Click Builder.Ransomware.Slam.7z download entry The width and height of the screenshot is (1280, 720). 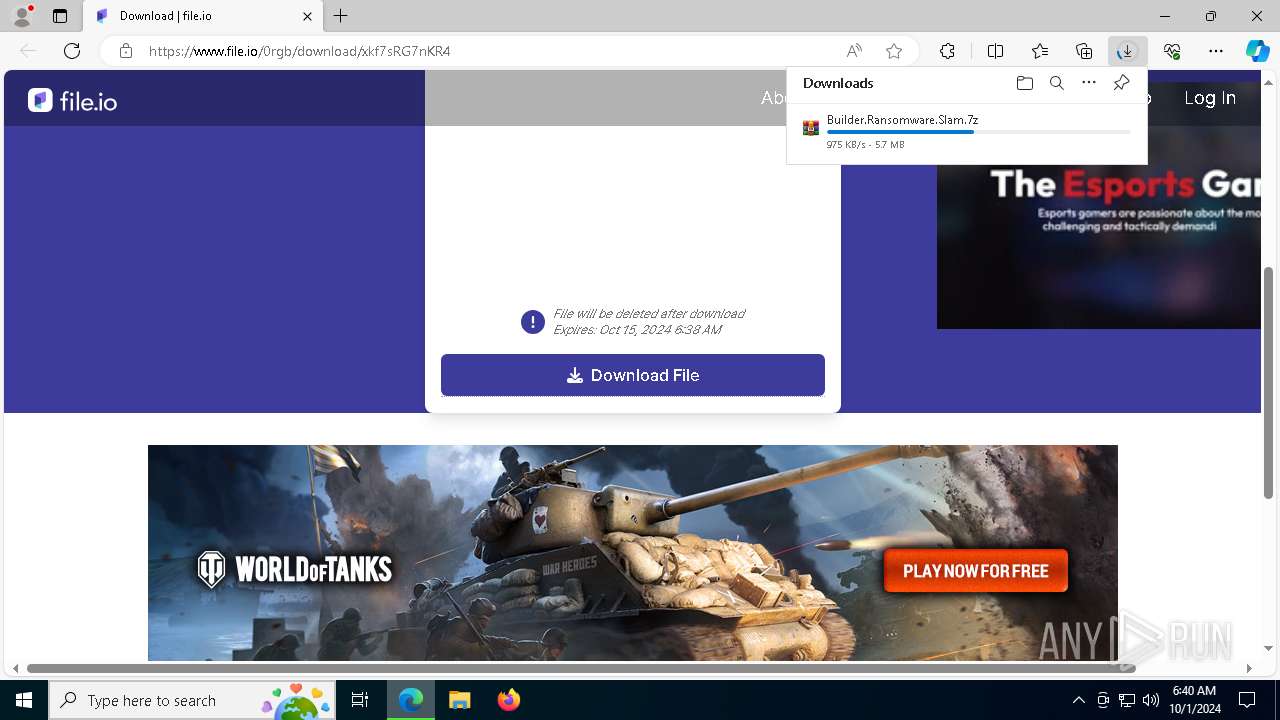click(966, 132)
